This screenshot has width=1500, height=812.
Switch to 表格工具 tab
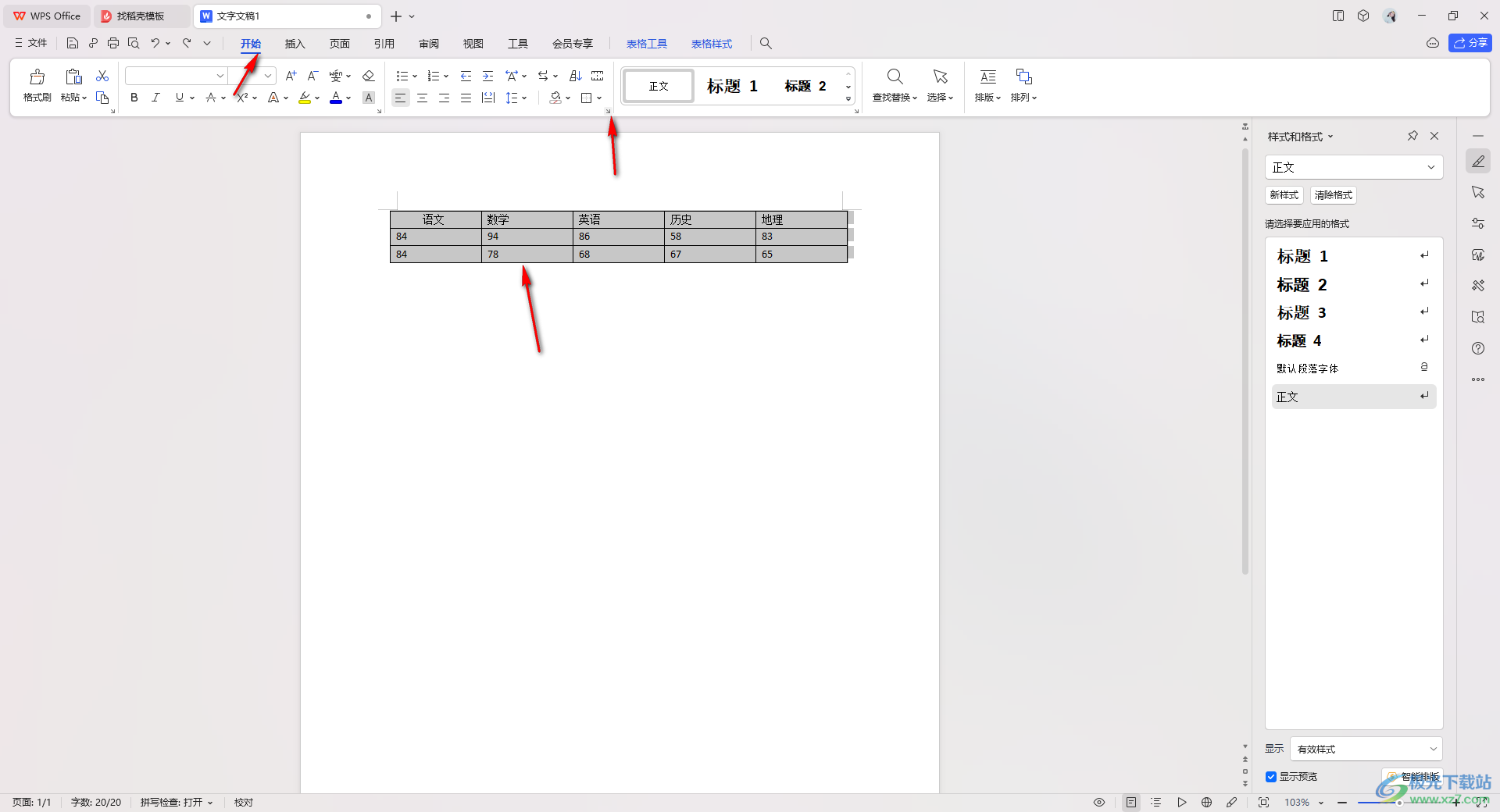tap(647, 44)
